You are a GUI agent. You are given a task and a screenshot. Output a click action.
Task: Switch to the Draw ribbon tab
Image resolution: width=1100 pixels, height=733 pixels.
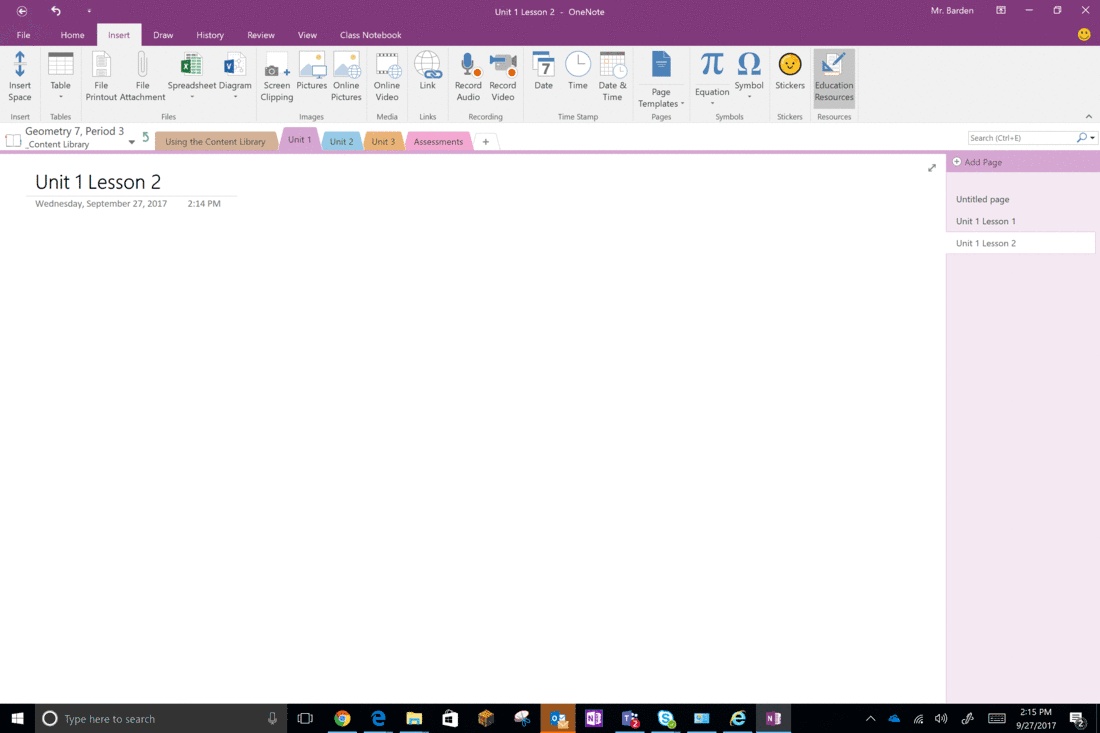163,34
